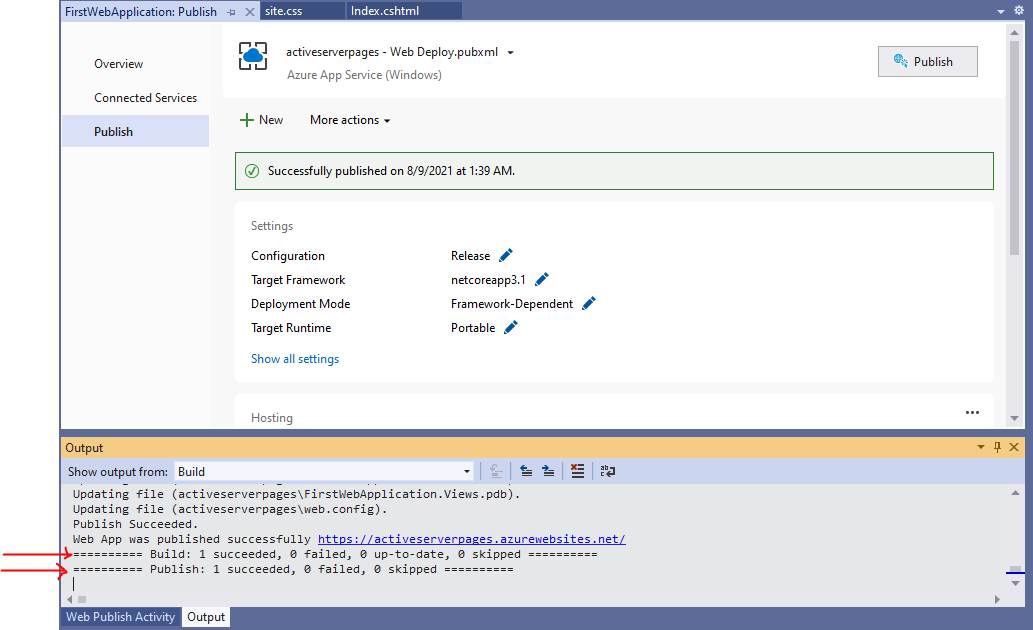
Task: Toggle auto hide pin on Output panel
Action: pyautogui.click(x=997, y=447)
